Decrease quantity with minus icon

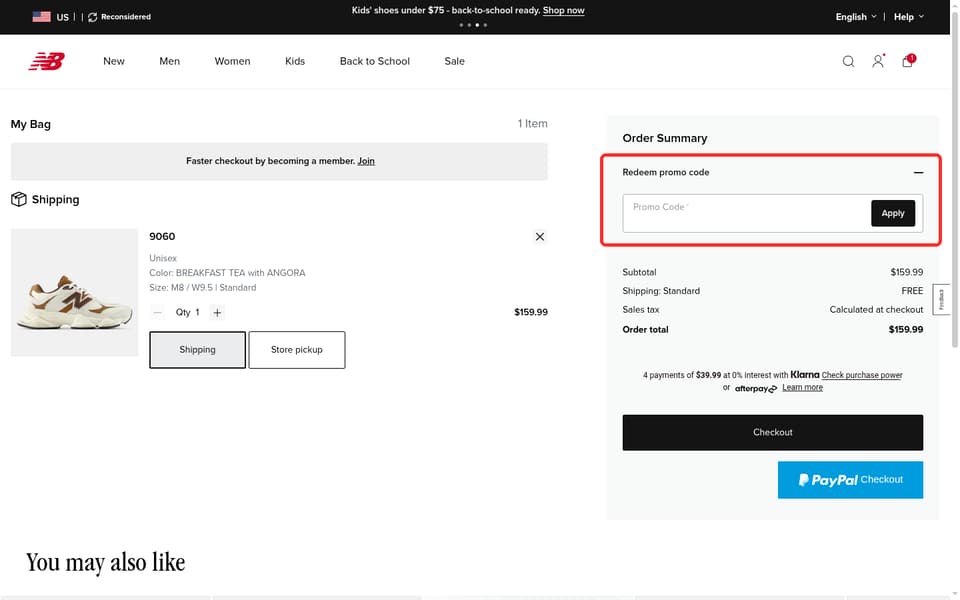tap(157, 312)
